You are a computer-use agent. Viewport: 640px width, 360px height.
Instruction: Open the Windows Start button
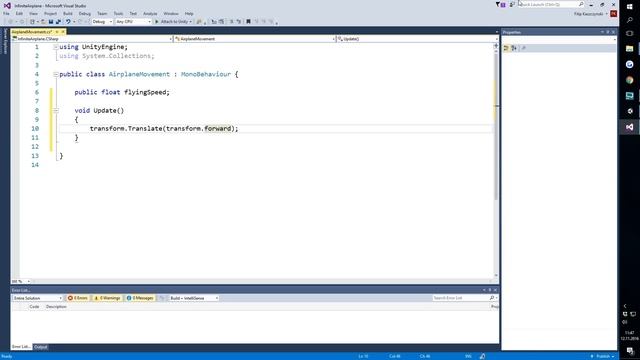(629, 7)
